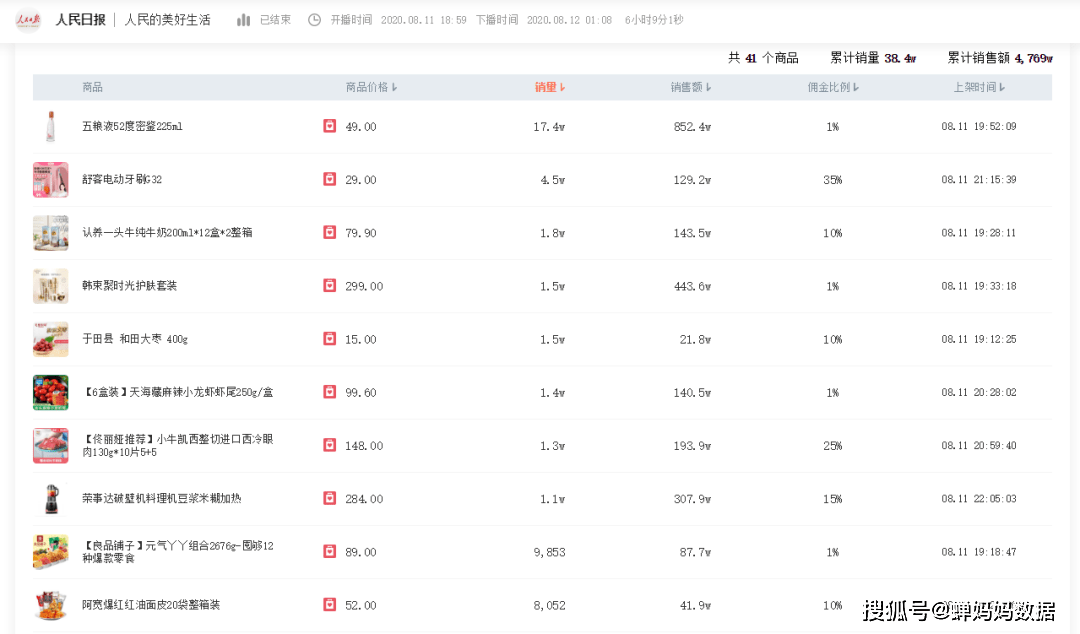Click the sales volume 17.4w cell

point(549,127)
